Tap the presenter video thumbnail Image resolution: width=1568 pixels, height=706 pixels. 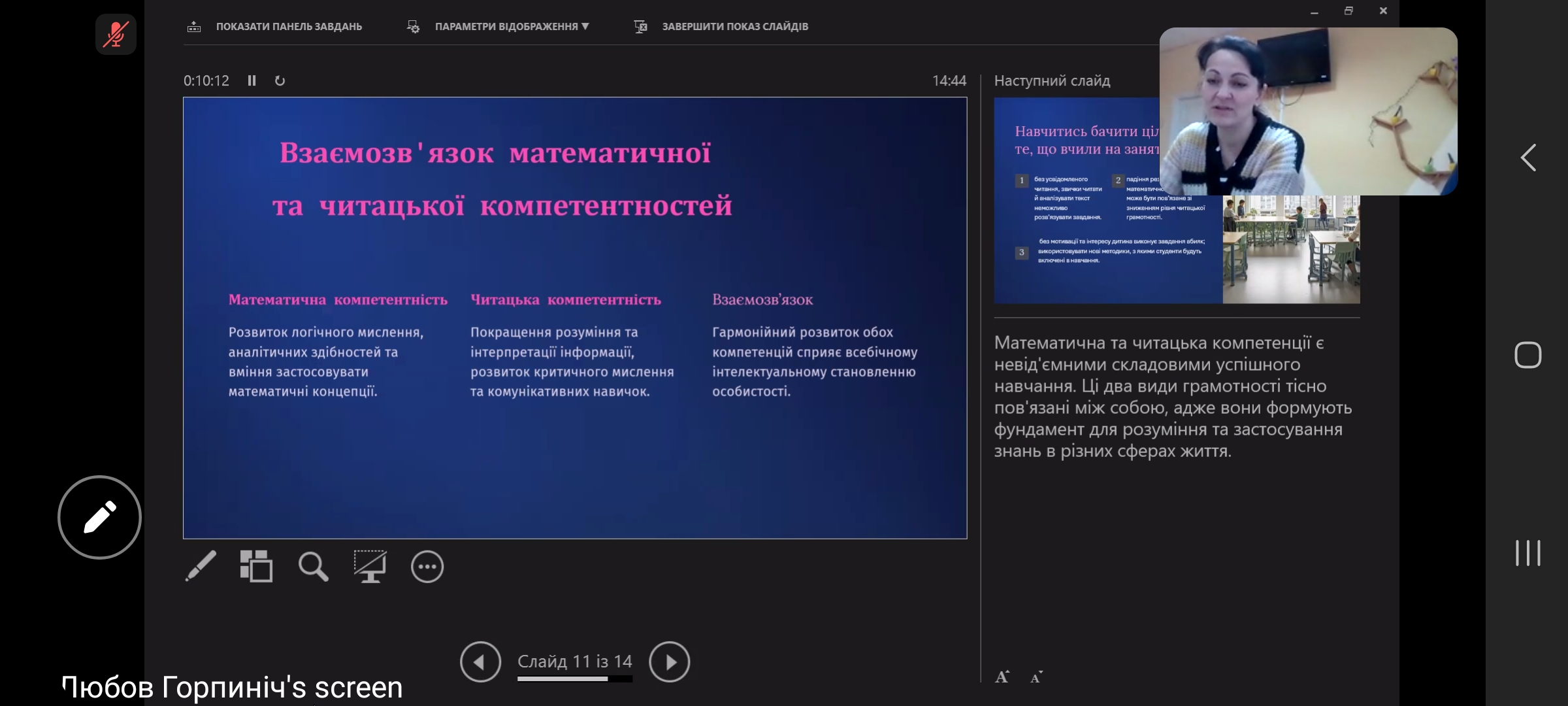tap(1308, 111)
